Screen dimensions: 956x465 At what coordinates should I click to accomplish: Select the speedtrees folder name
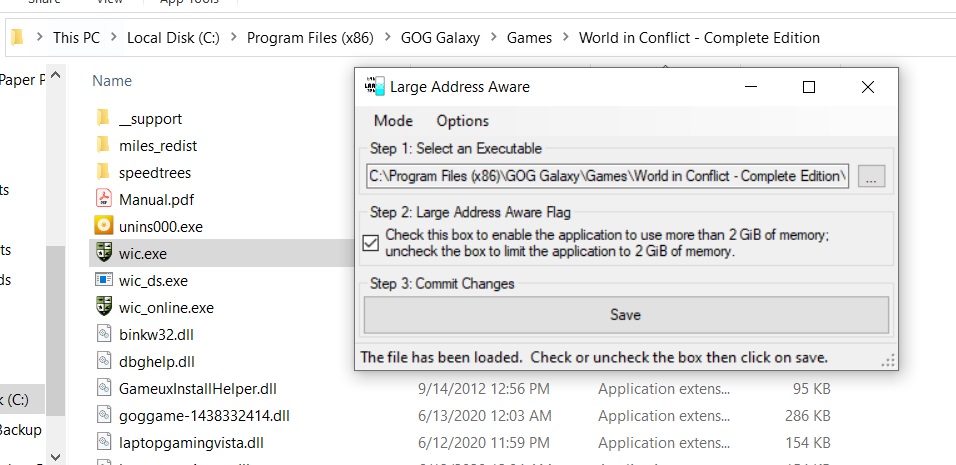click(155, 172)
